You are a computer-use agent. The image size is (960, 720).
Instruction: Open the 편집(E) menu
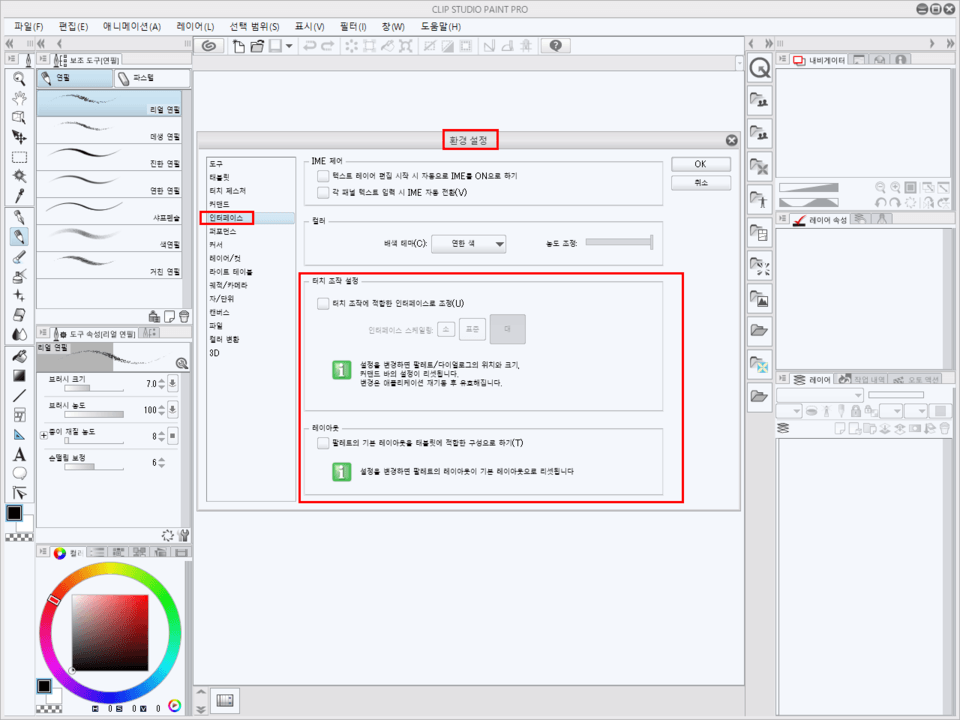pyautogui.click(x=73, y=26)
